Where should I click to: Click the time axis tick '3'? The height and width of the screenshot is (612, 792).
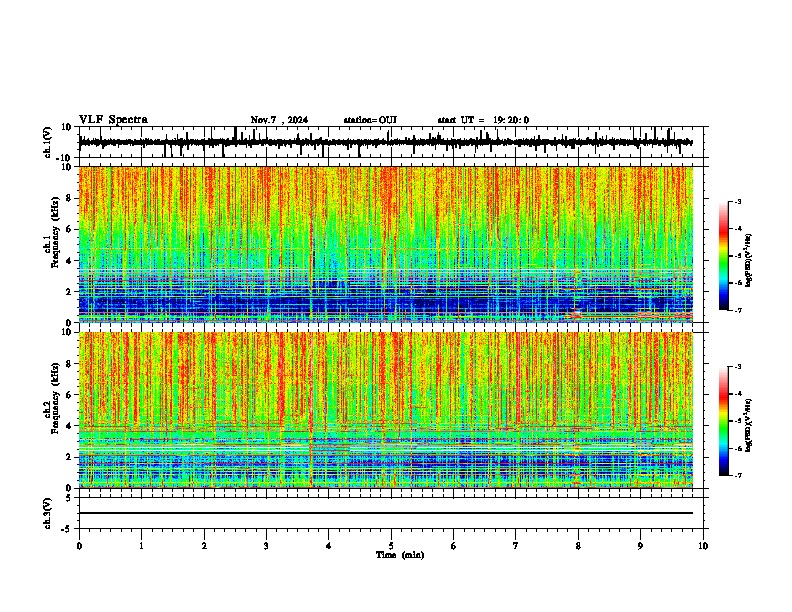click(266, 546)
